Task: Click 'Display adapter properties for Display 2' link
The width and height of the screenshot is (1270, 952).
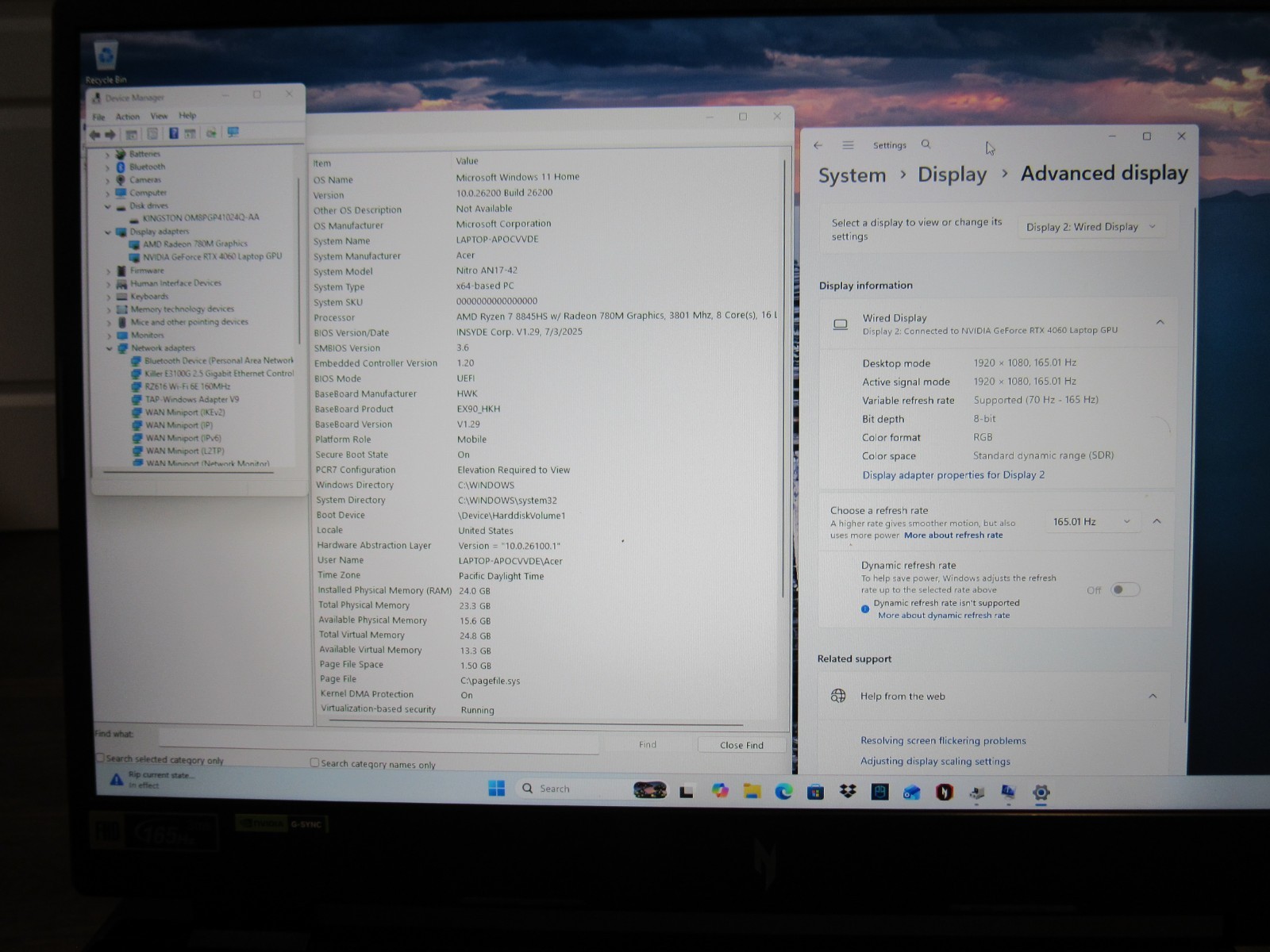Action: [953, 474]
